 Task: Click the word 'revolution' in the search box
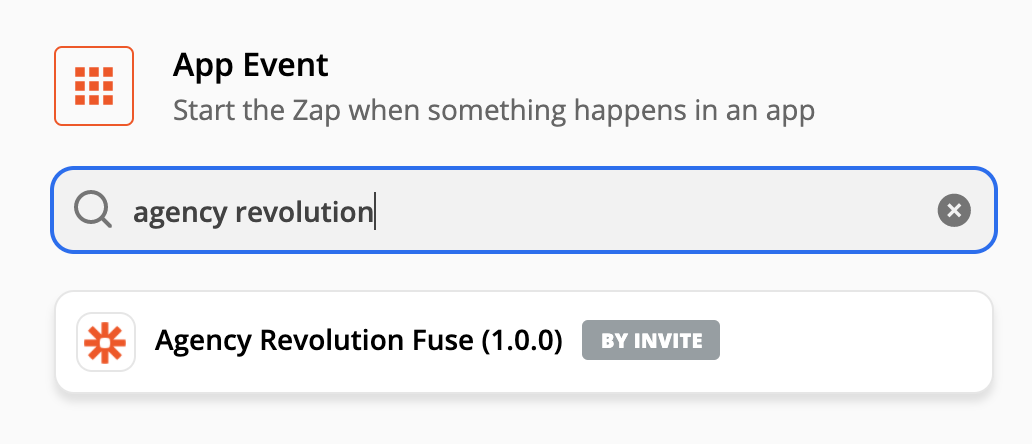tap(304, 210)
